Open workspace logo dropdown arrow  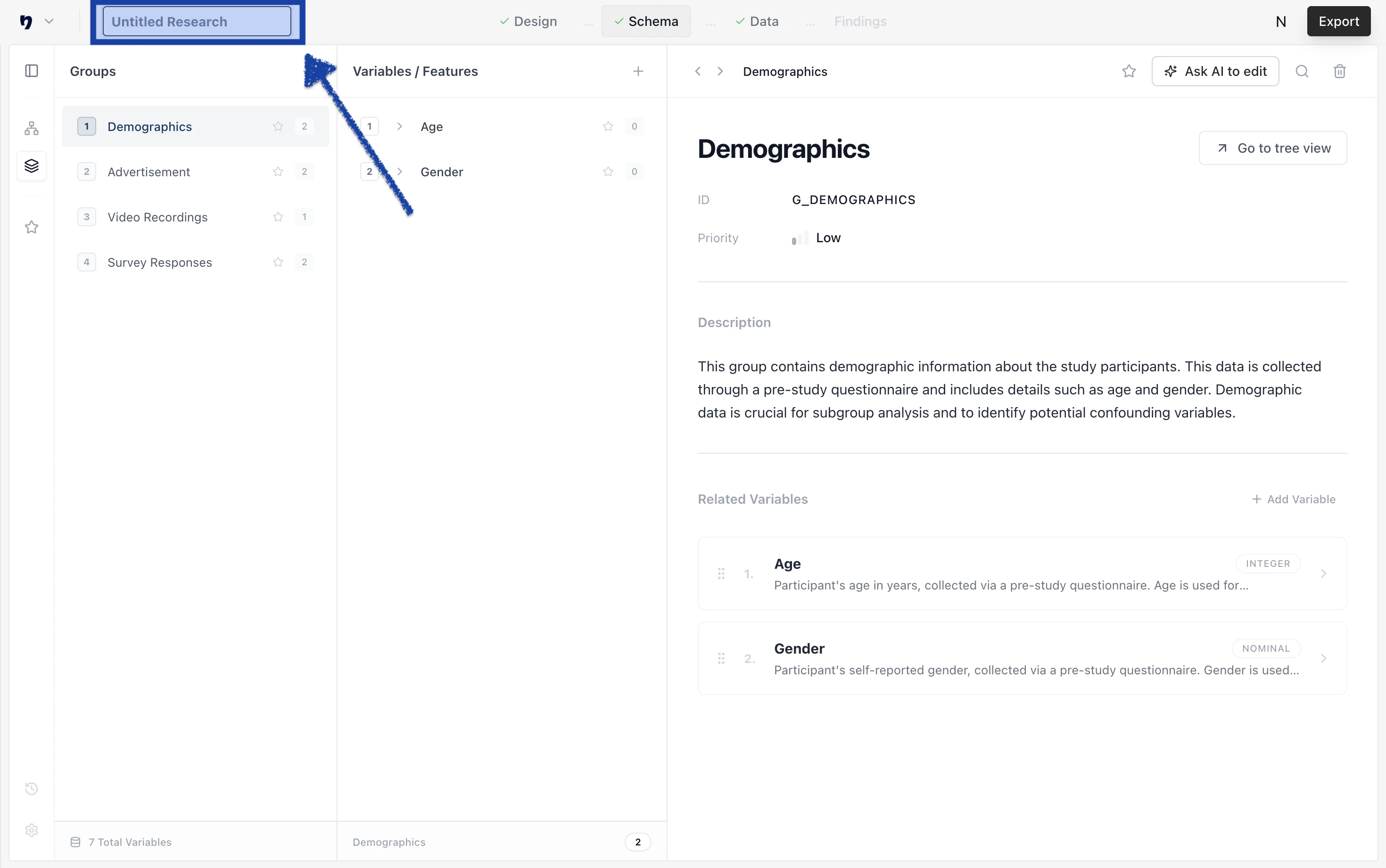pos(49,21)
